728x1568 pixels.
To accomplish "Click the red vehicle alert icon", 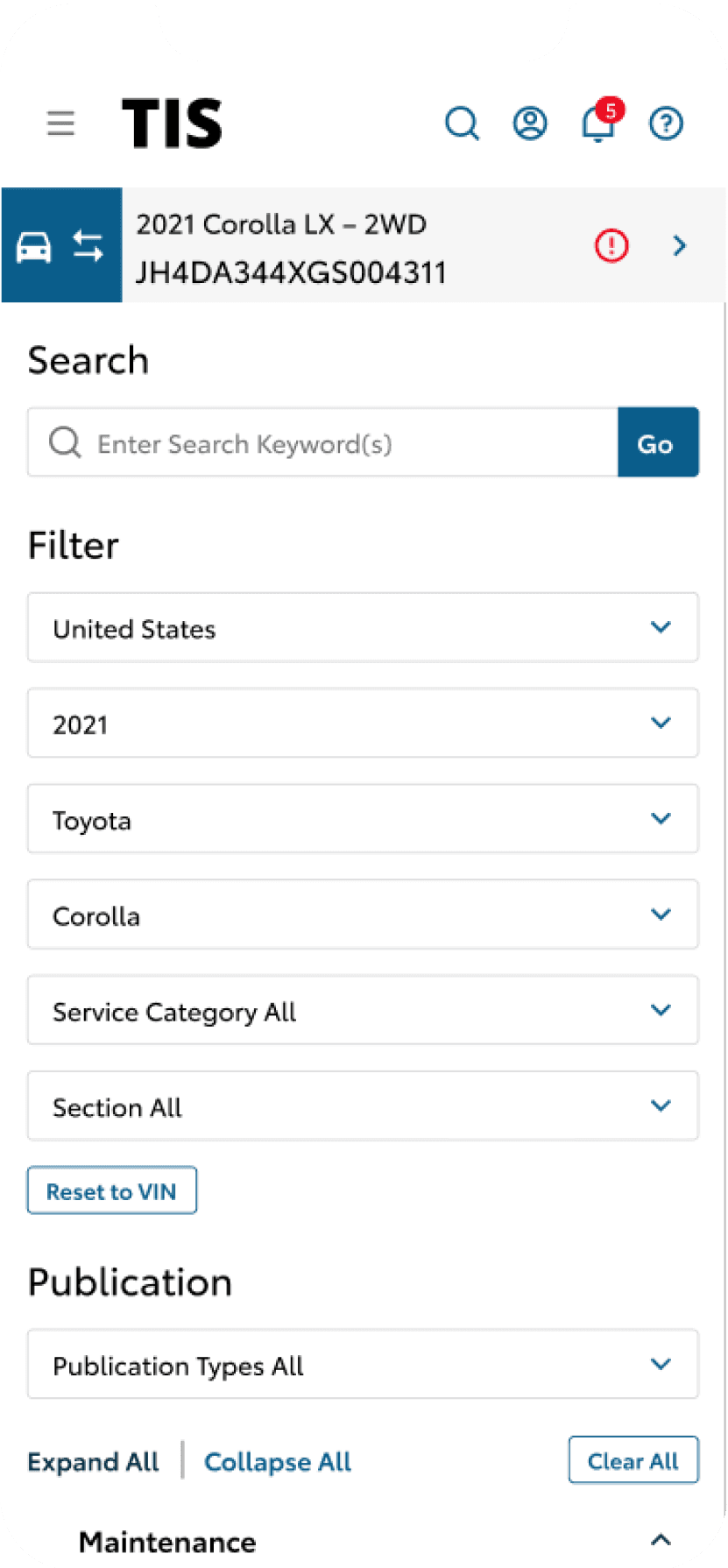I will coord(611,245).
